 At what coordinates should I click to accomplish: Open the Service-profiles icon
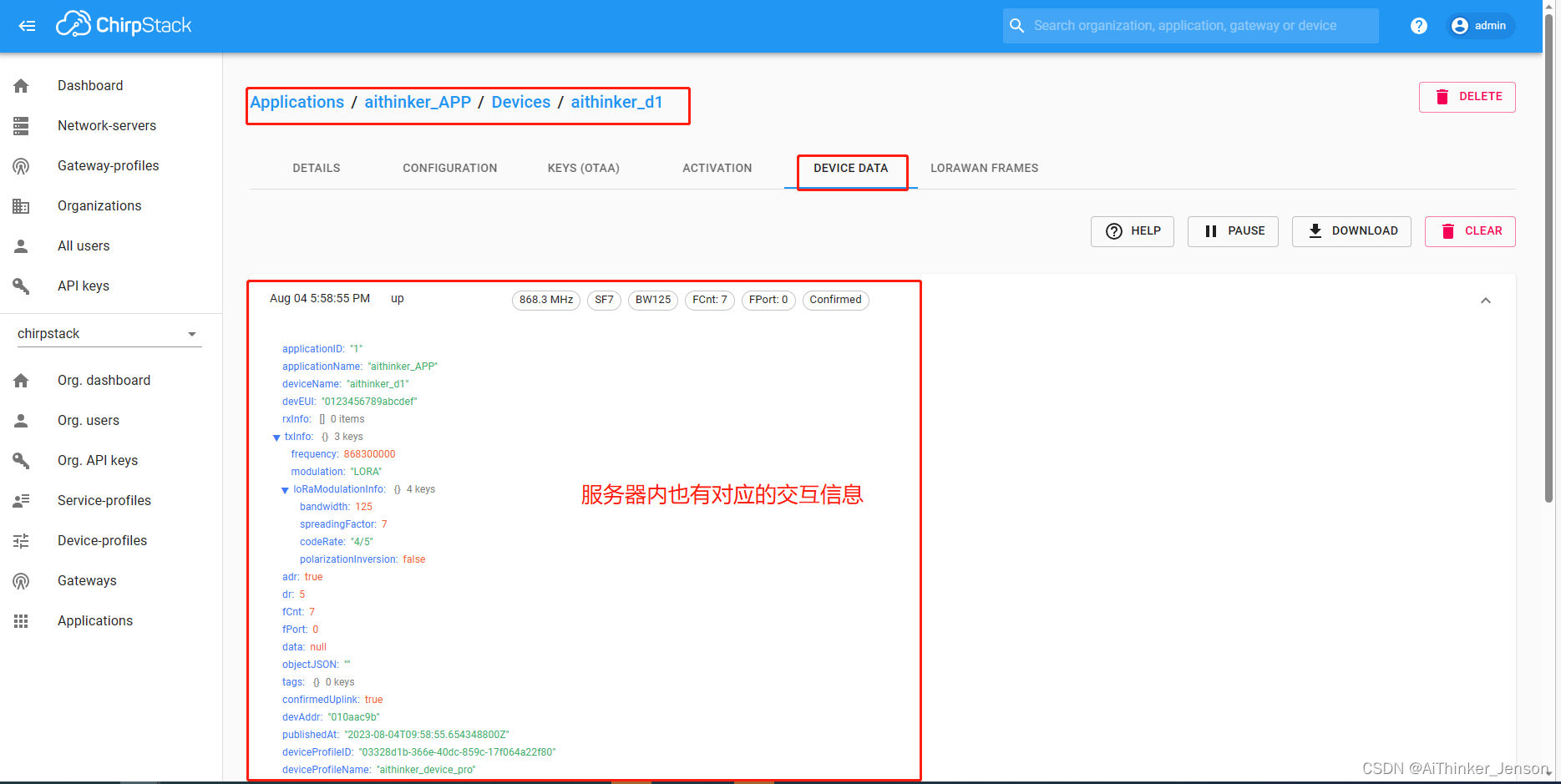[21, 500]
